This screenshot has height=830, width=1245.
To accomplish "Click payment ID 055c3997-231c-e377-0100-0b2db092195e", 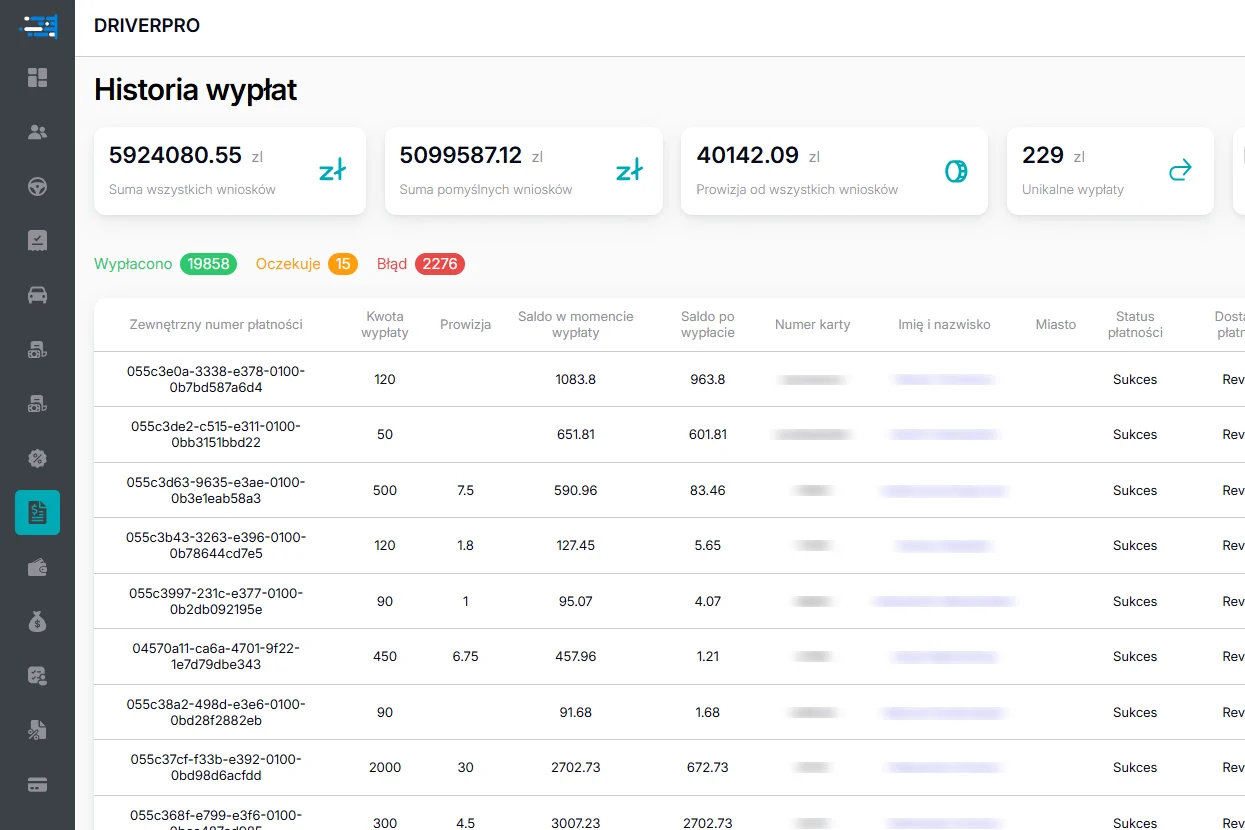I will pyautogui.click(x=216, y=601).
